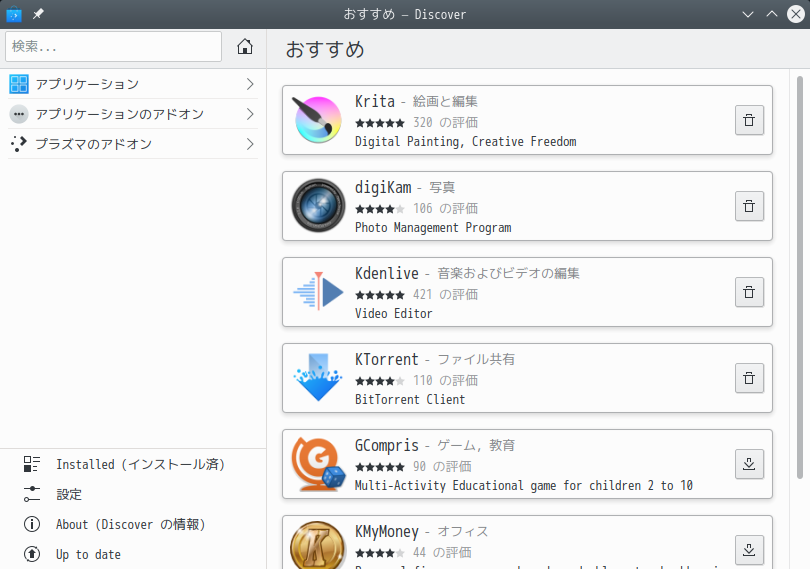Click Krita's 320 の評価 rating text
The width and height of the screenshot is (810, 569).
pyautogui.click(x=445, y=122)
